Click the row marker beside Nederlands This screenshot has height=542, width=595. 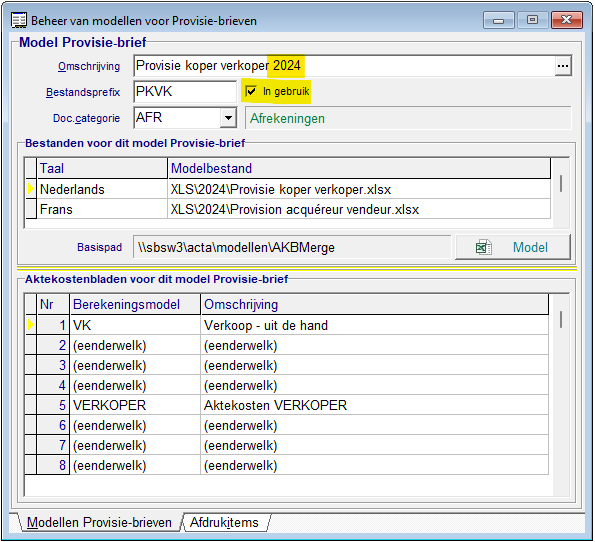[x=31, y=189]
